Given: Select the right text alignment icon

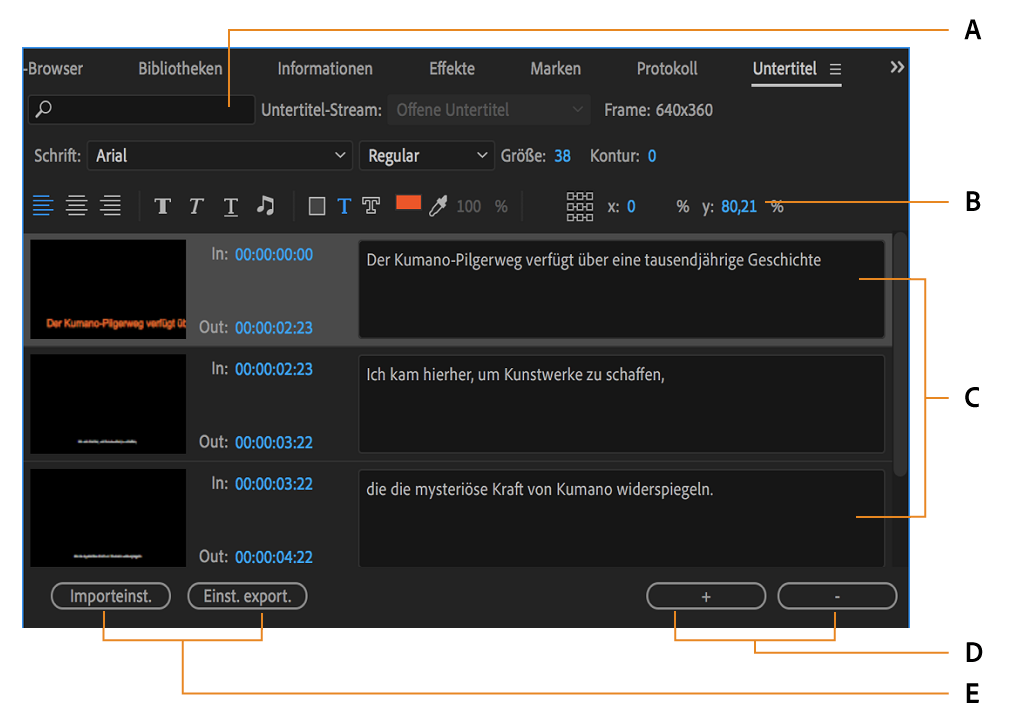Looking at the screenshot, I should click(x=110, y=206).
